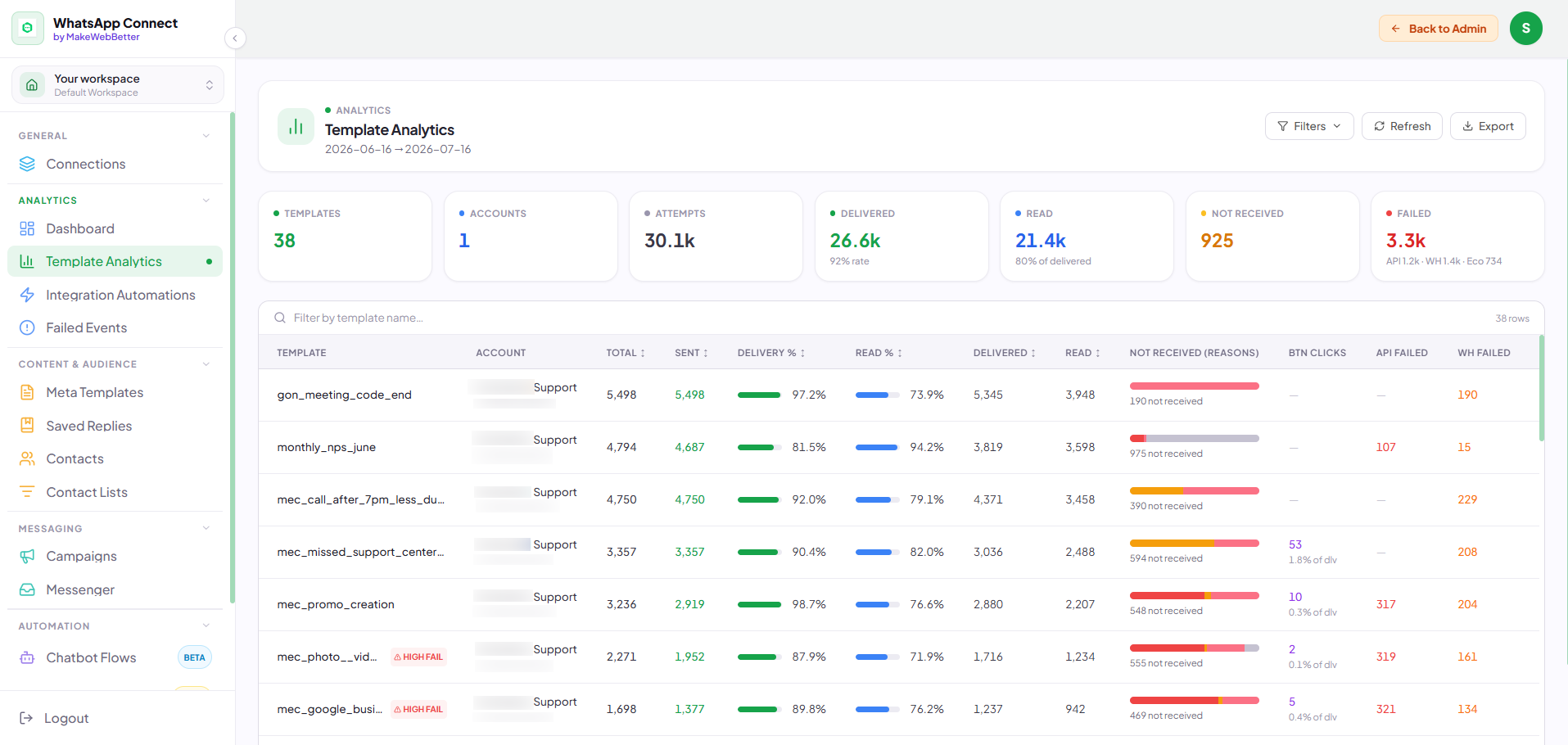The height and width of the screenshot is (745, 1568).
Task: Collapse the CONTENT & AUDIENCE section chevron
Action: click(x=206, y=364)
